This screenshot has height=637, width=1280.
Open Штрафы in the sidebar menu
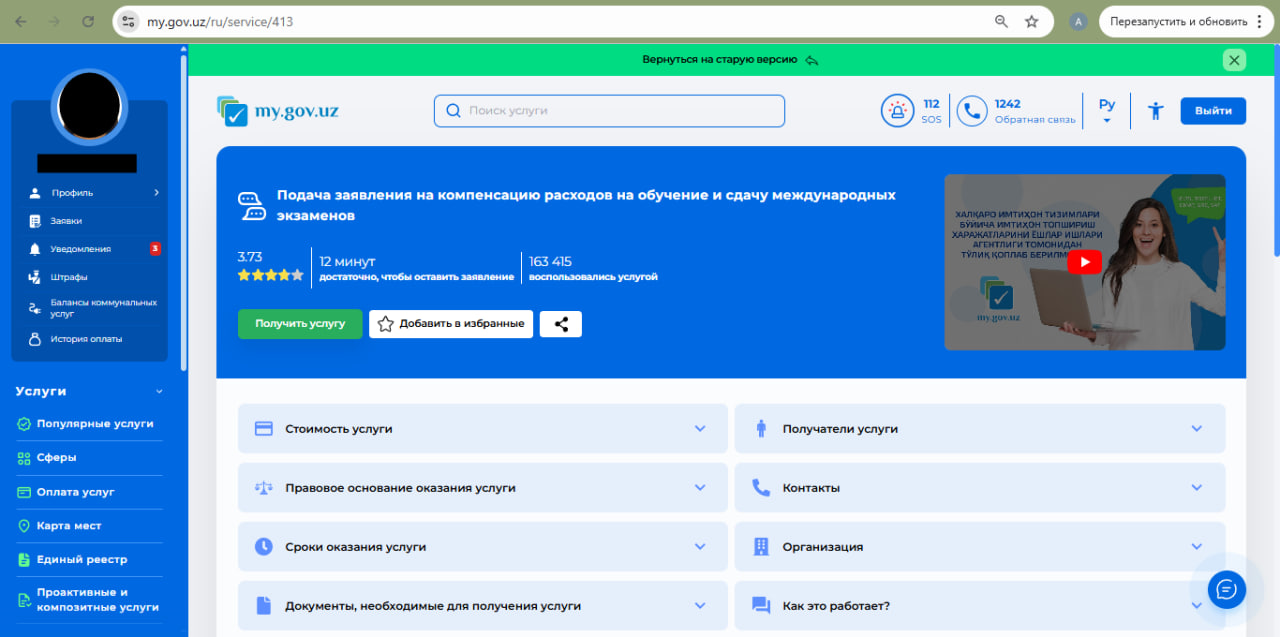point(70,277)
